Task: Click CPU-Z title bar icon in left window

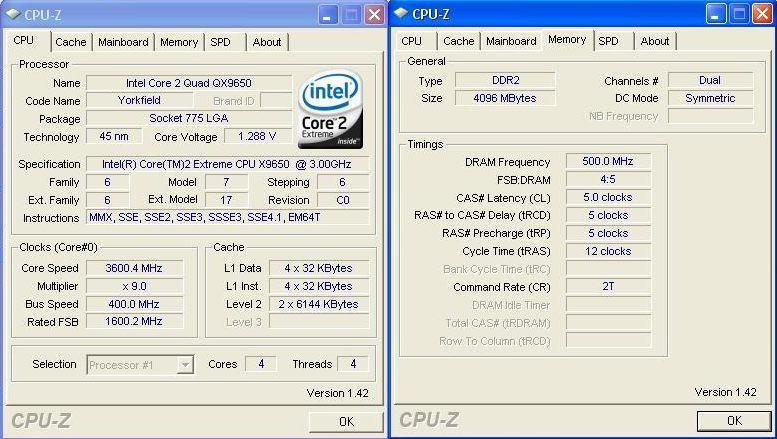Action: click(x=12, y=14)
